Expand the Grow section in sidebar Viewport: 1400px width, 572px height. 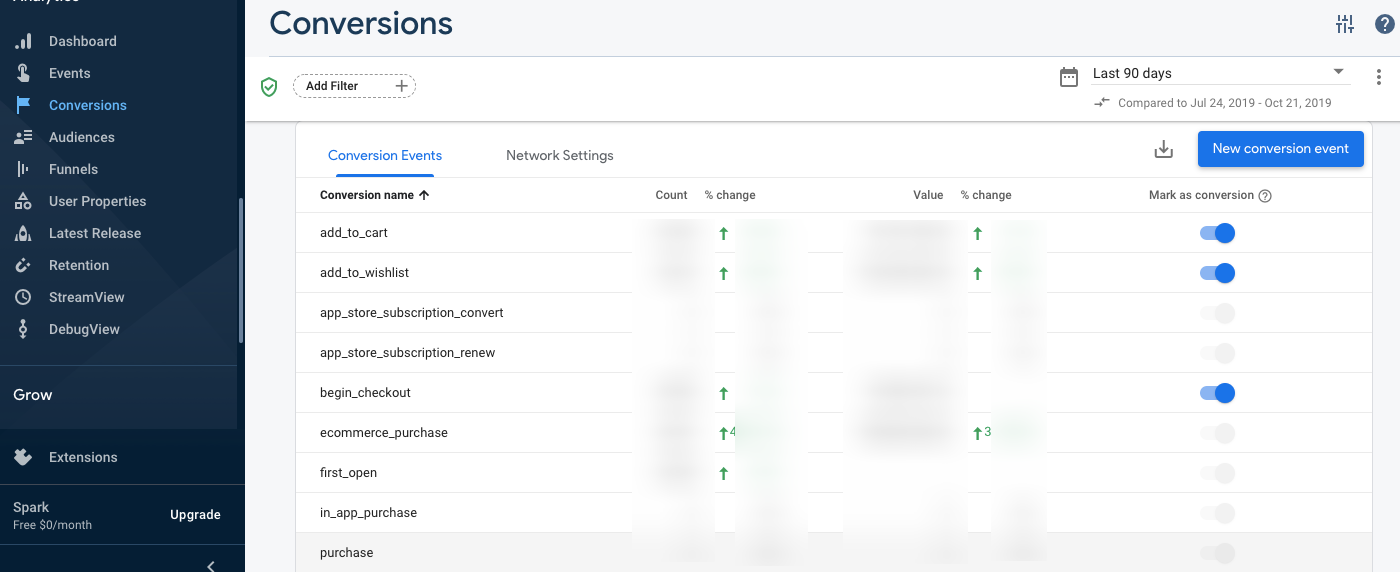33,395
